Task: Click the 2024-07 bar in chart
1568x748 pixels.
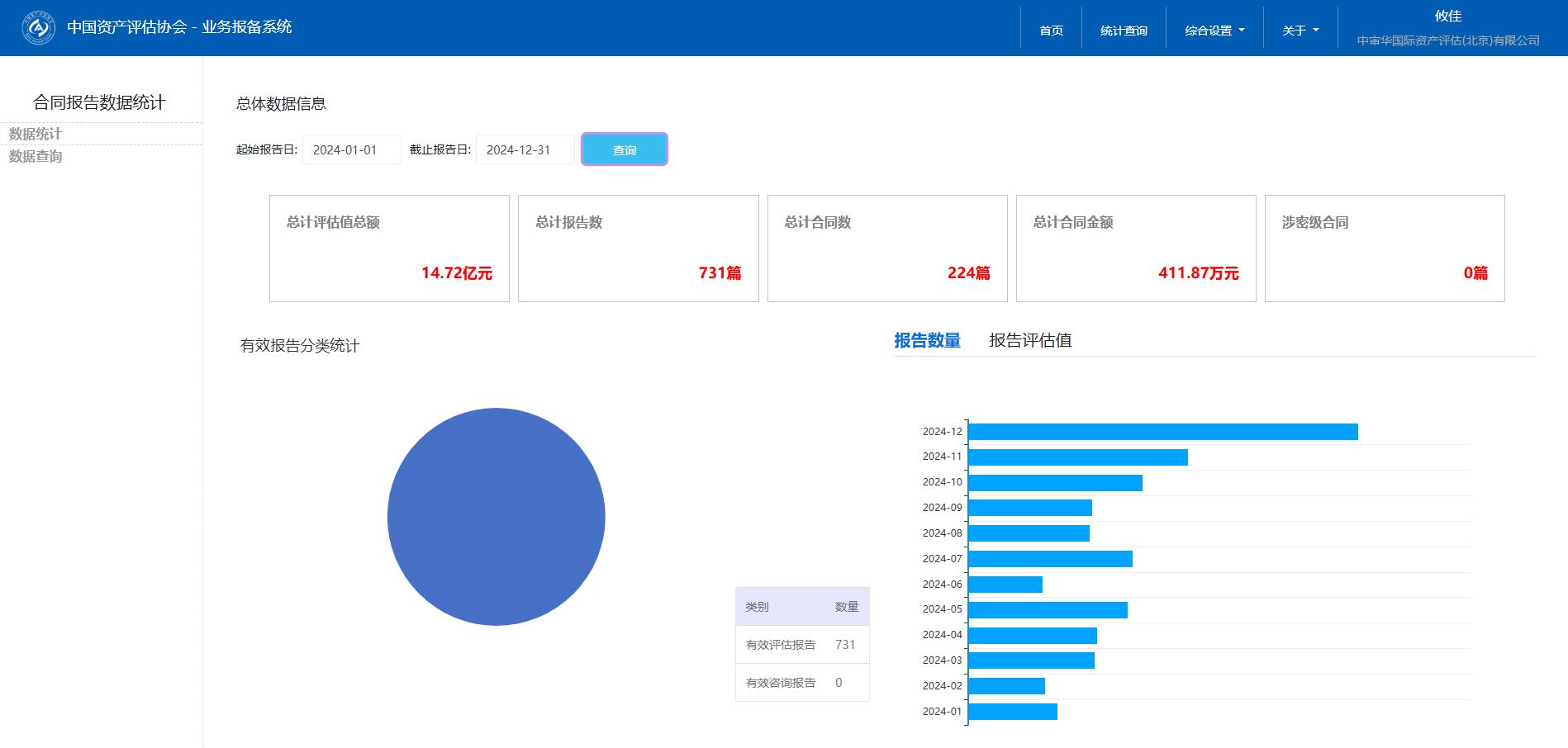Action: coord(1049,559)
